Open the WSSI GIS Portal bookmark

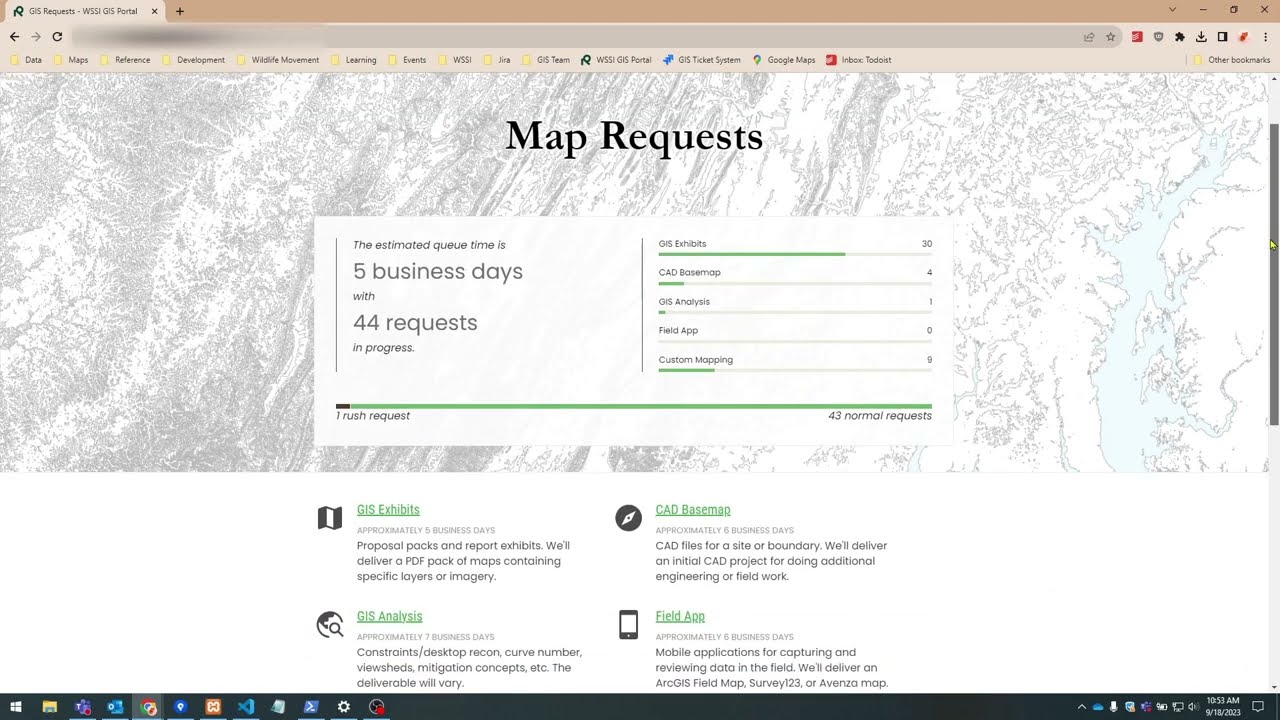point(616,60)
